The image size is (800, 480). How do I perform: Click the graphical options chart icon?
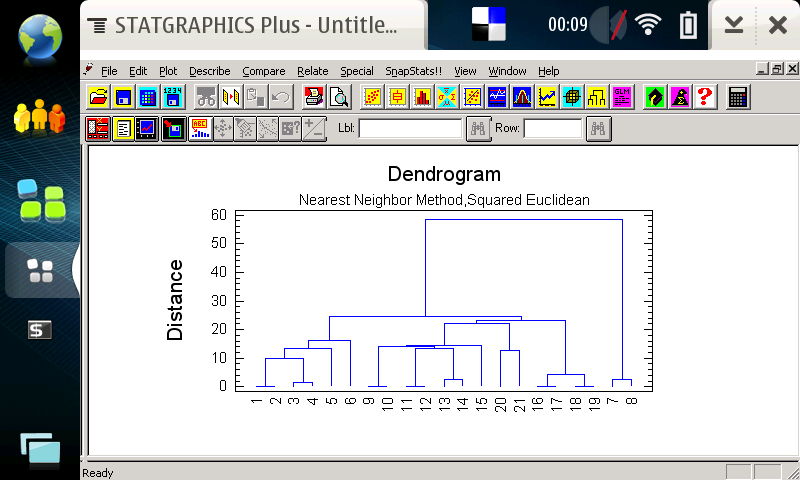148,128
